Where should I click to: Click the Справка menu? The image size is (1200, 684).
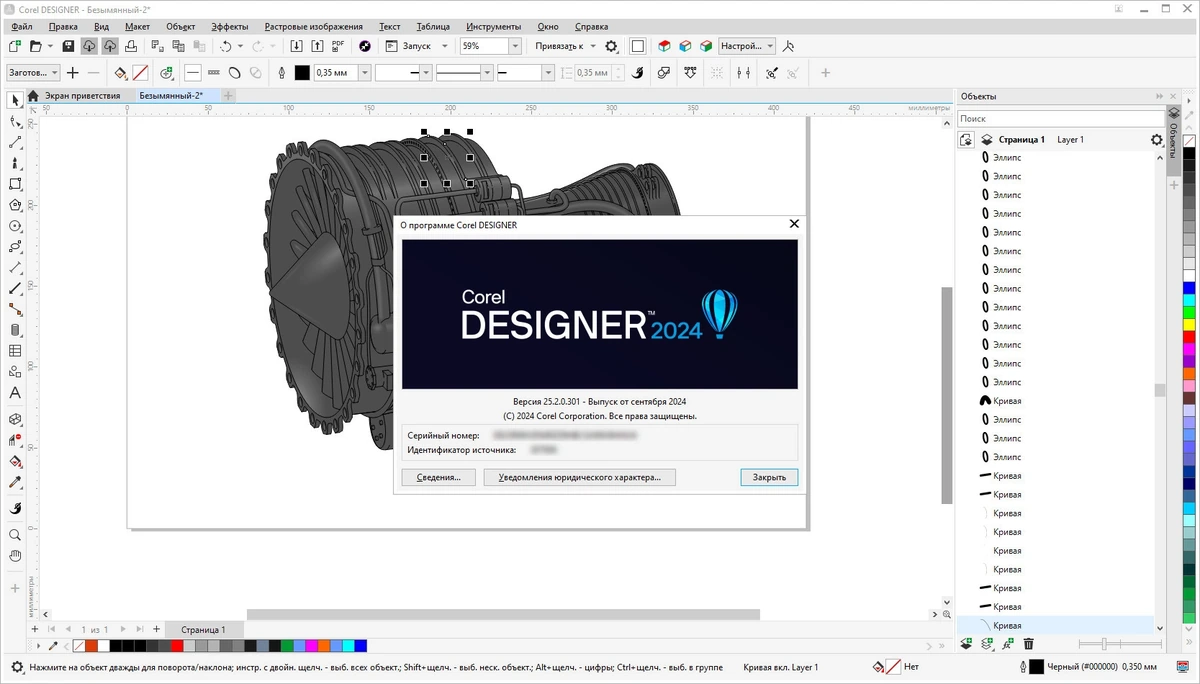click(591, 27)
